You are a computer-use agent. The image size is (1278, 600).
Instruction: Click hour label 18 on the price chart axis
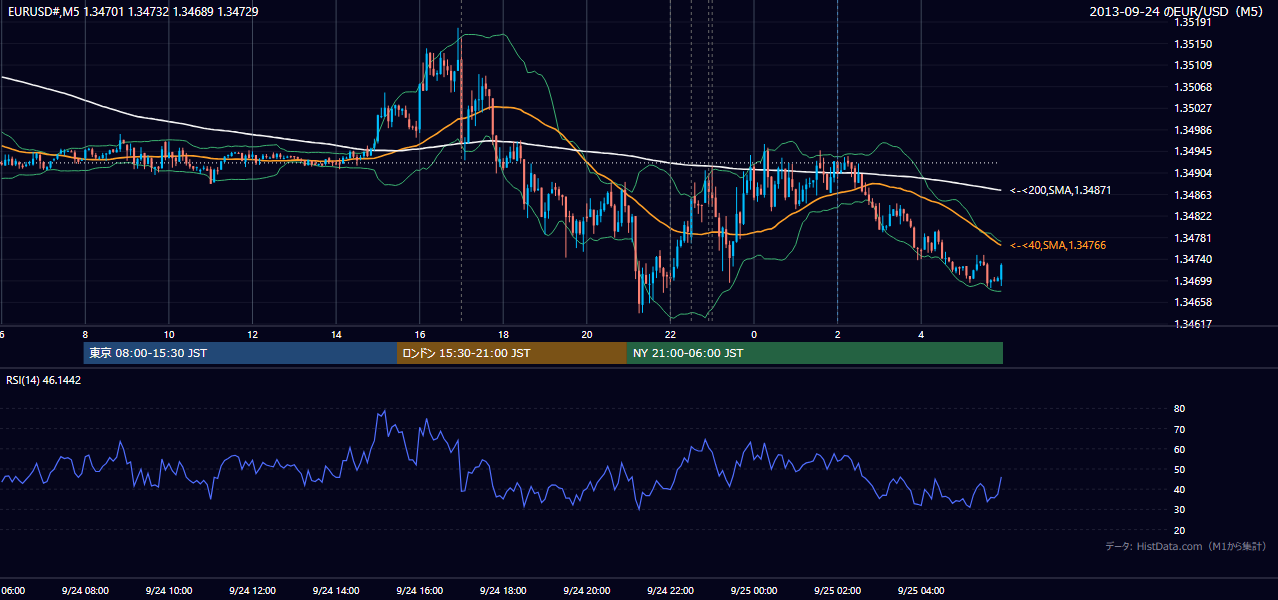coord(504,334)
